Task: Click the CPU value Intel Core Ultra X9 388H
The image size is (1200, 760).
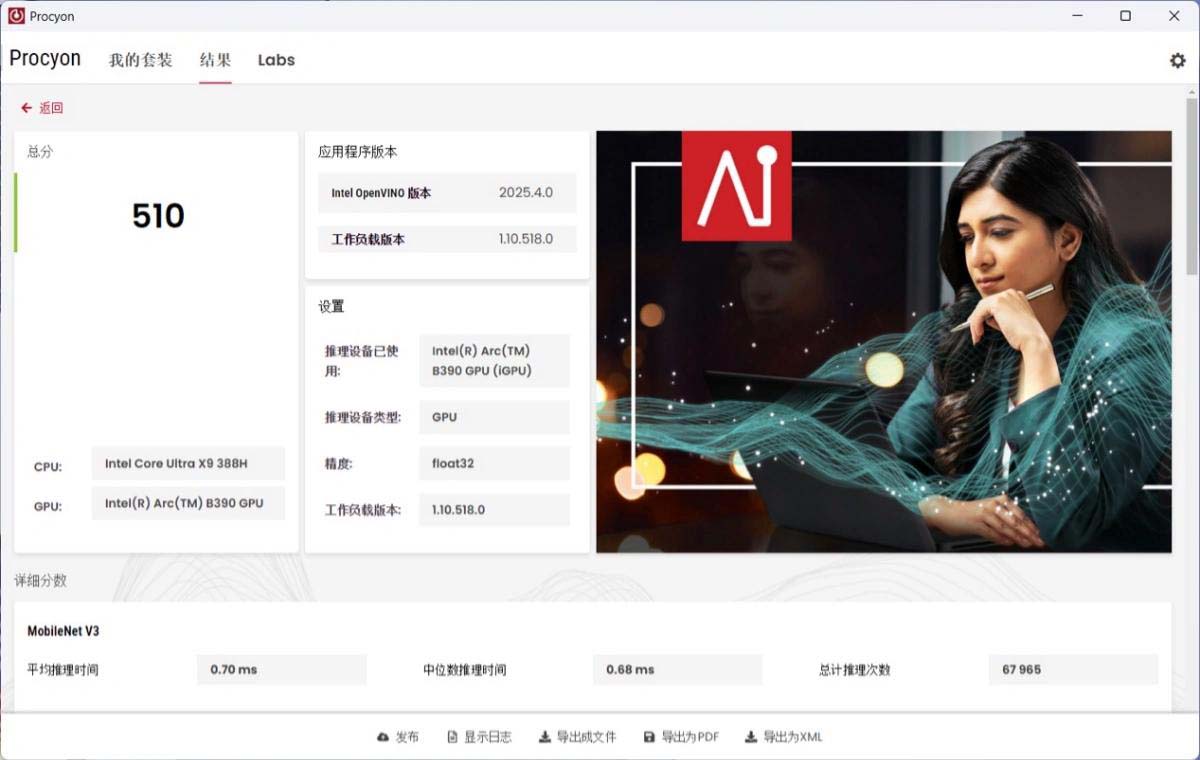Action: (188, 464)
